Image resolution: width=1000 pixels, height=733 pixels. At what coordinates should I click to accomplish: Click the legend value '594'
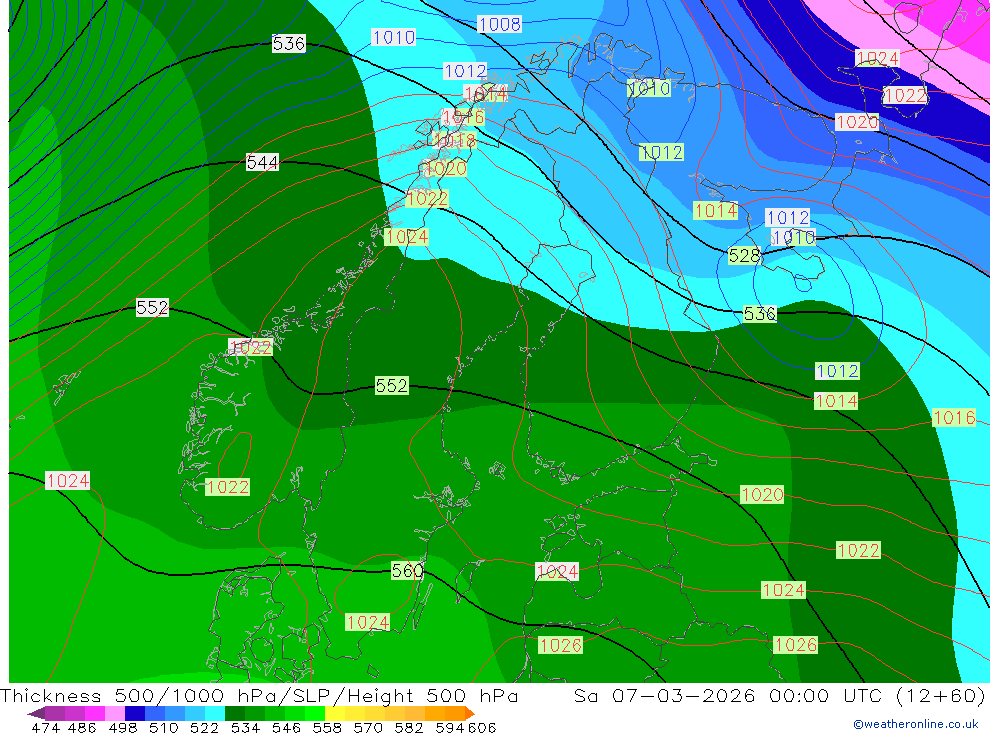point(450,727)
